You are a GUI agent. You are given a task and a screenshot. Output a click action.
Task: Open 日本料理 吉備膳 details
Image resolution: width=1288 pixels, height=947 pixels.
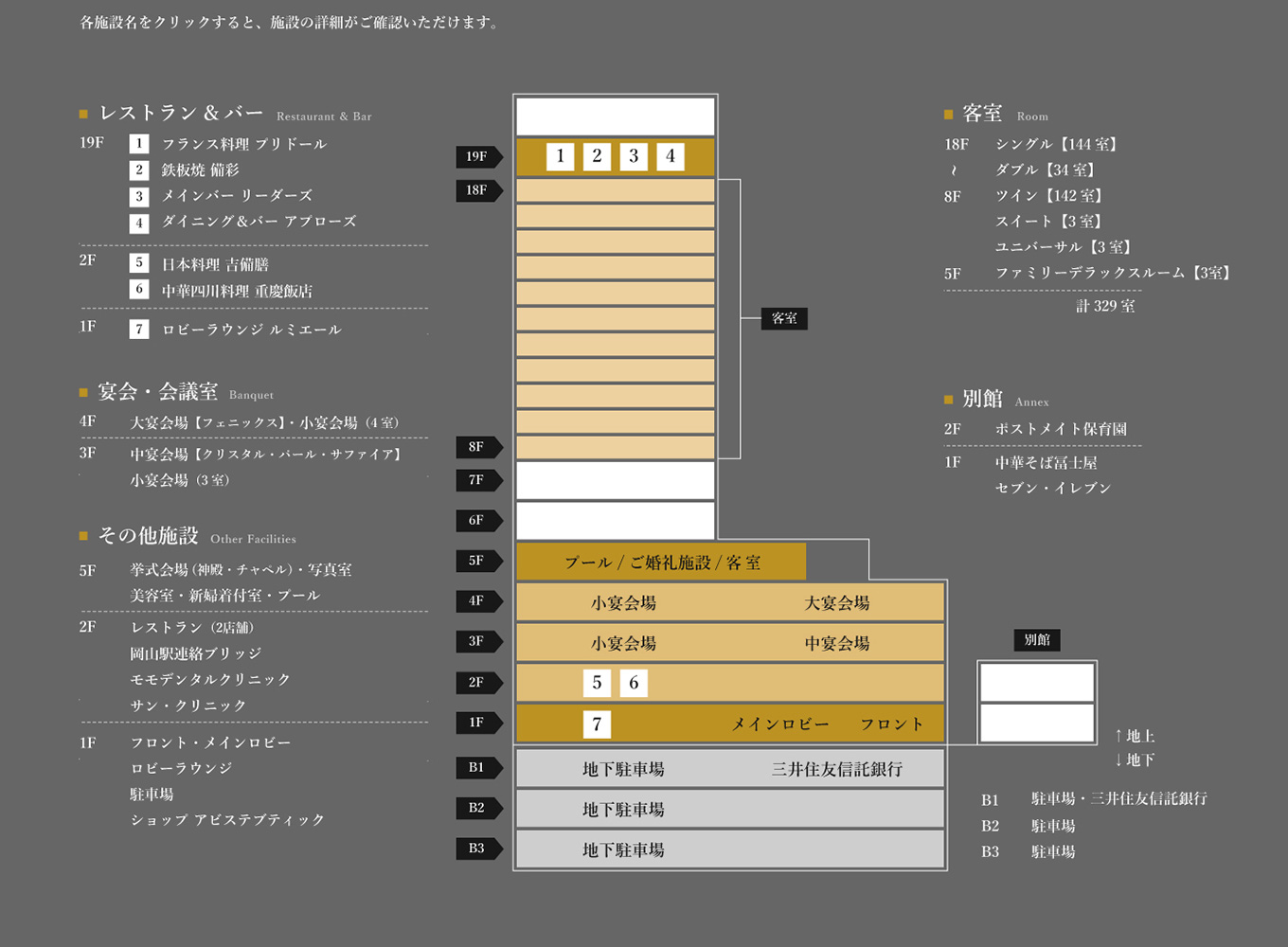point(215,265)
